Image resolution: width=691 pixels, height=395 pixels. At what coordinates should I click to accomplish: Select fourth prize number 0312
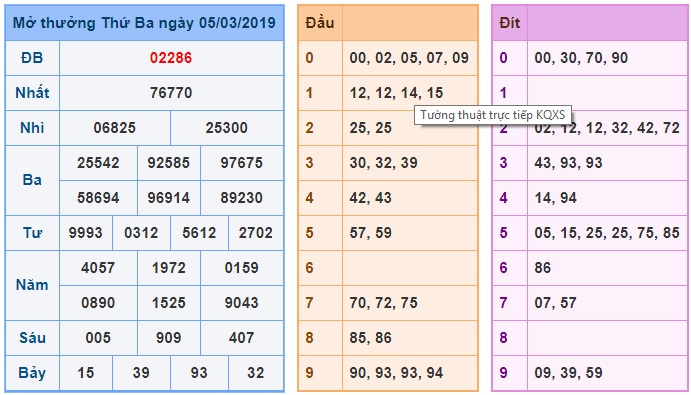(x=141, y=233)
